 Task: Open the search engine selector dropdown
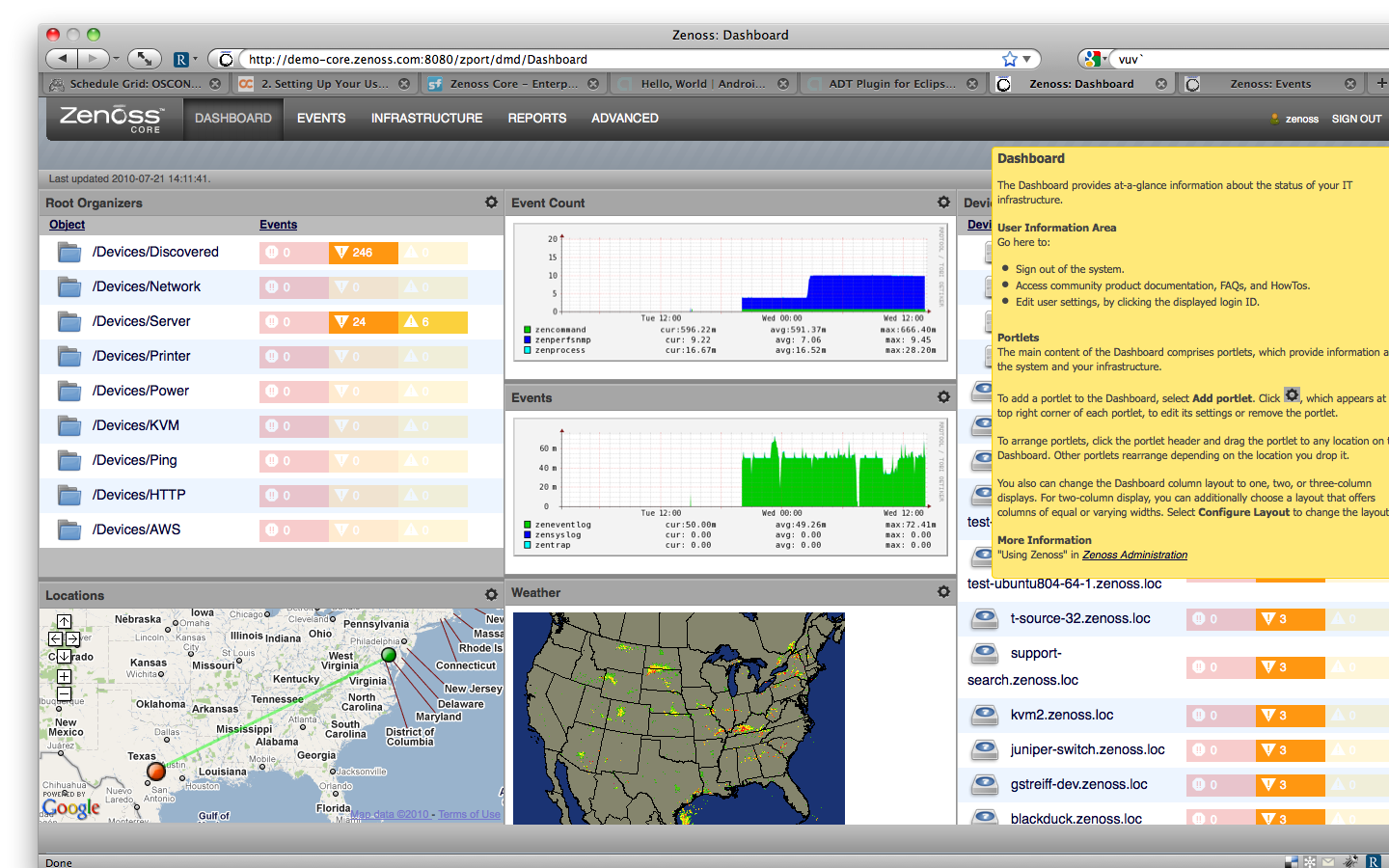click(1095, 59)
